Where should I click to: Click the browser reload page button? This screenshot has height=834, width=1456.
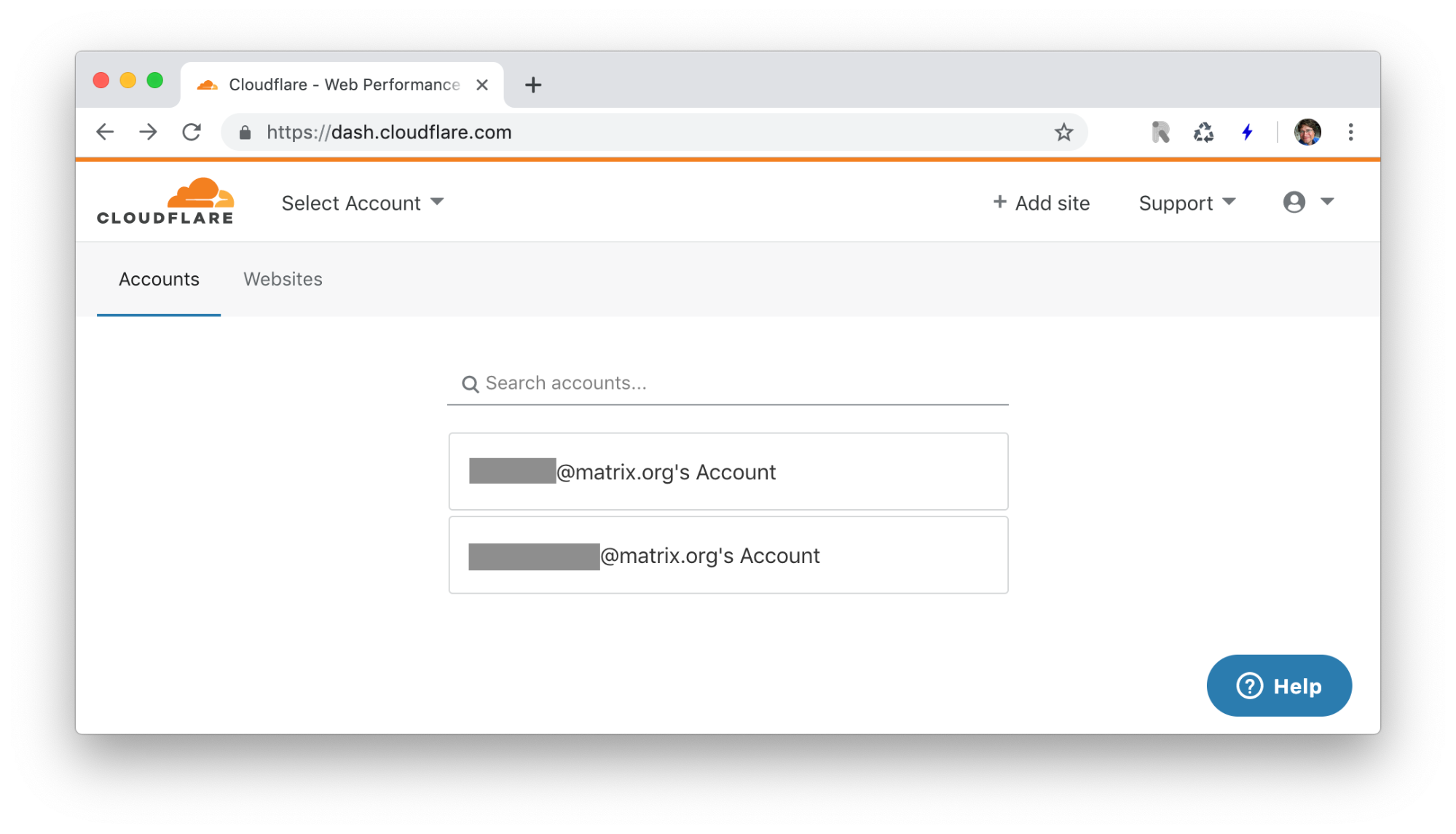192,132
